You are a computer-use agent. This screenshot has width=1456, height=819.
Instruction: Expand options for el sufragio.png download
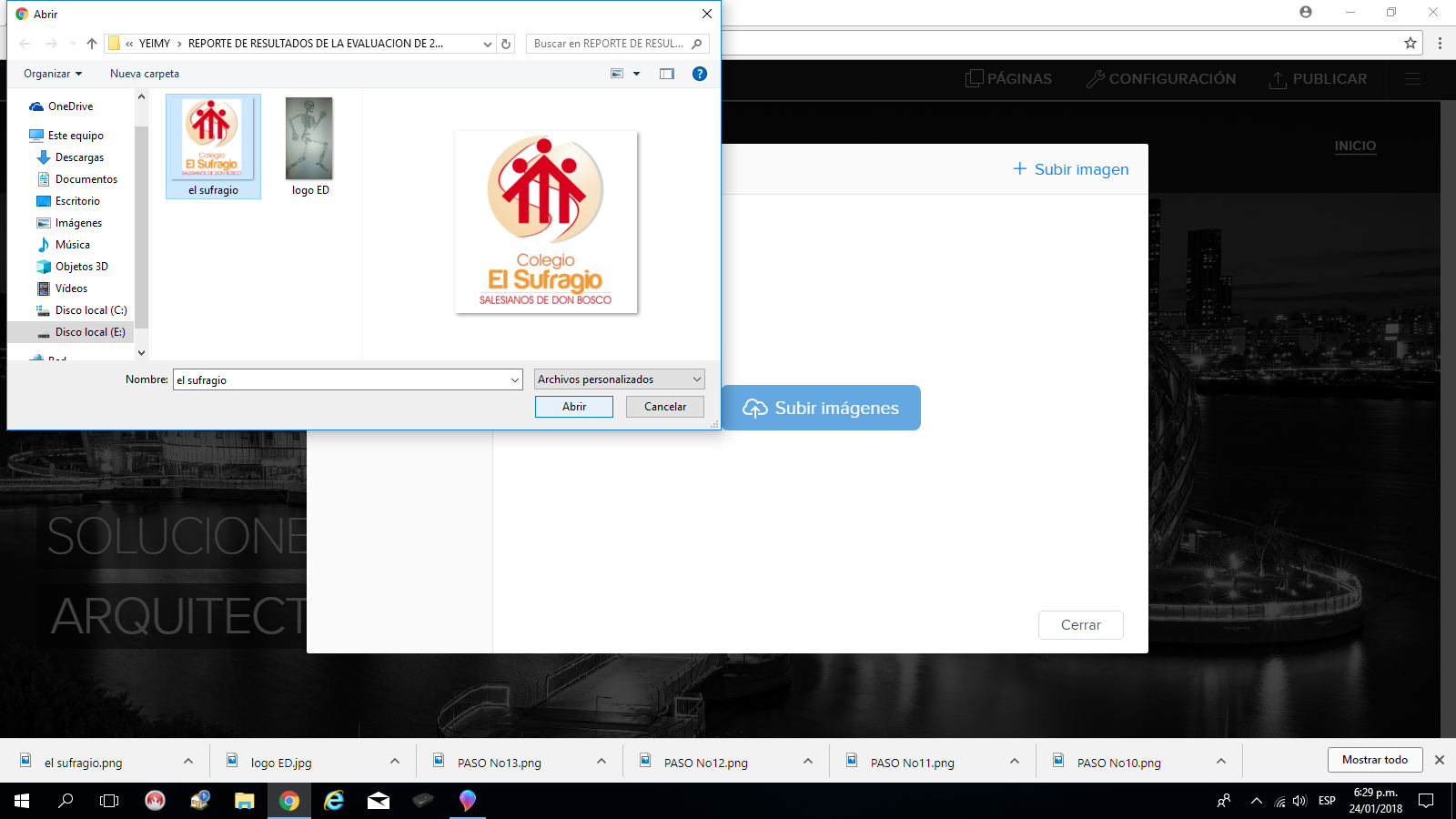(x=188, y=761)
